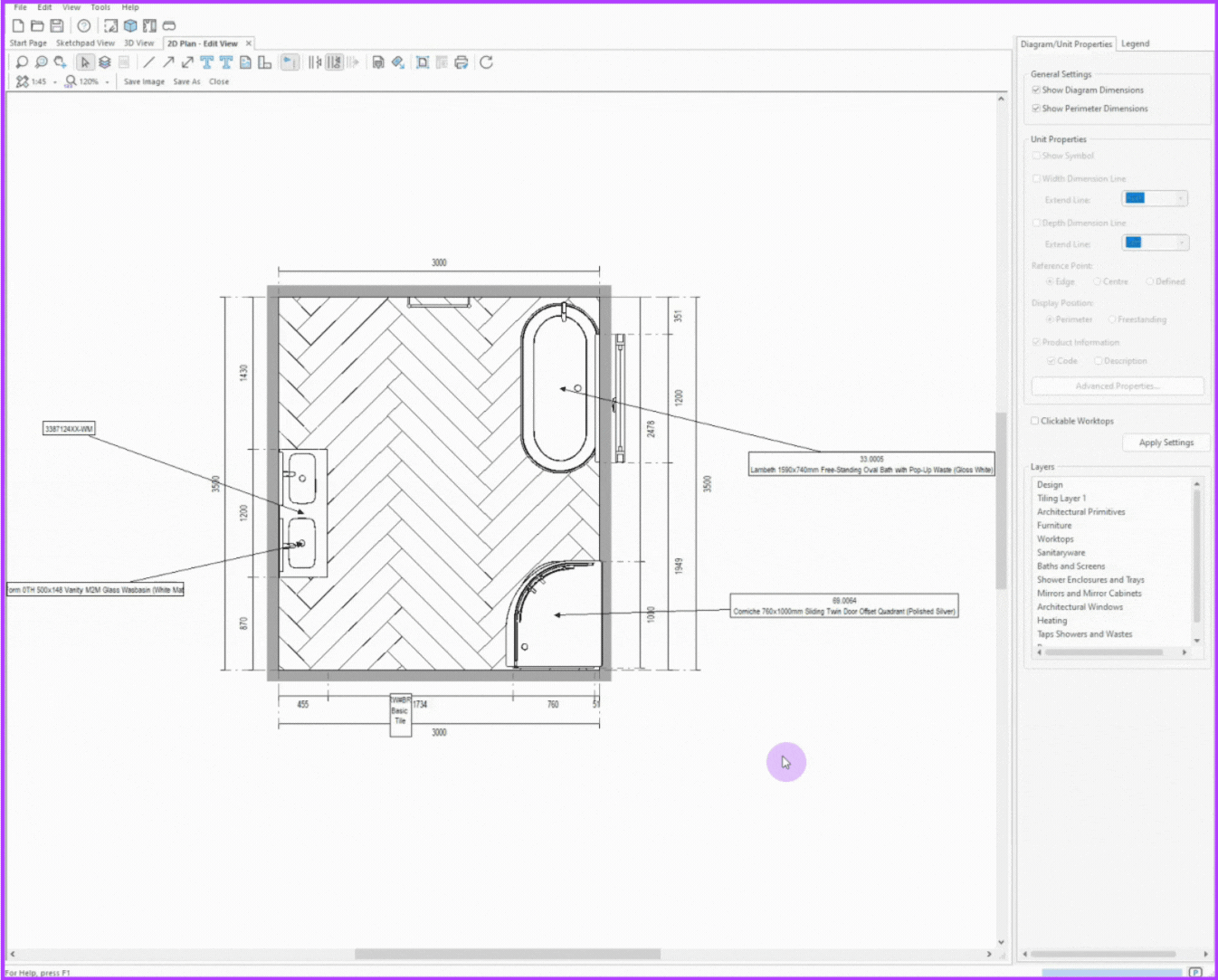Screen dimensions: 1218x980
Task: Click the Apply Settings button
Action: coord(1166,442)
